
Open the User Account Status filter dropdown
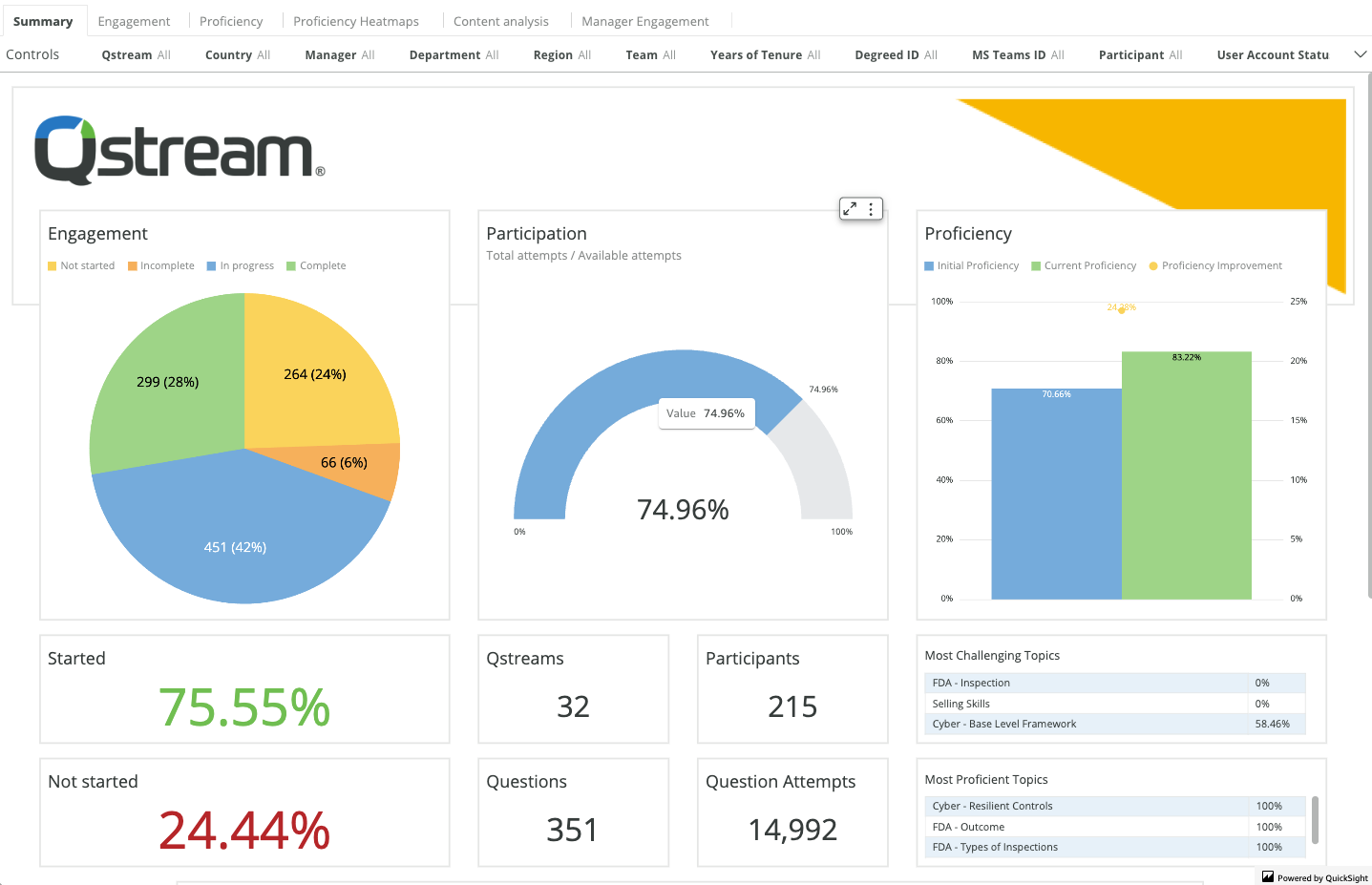(x=1273, y=55)
